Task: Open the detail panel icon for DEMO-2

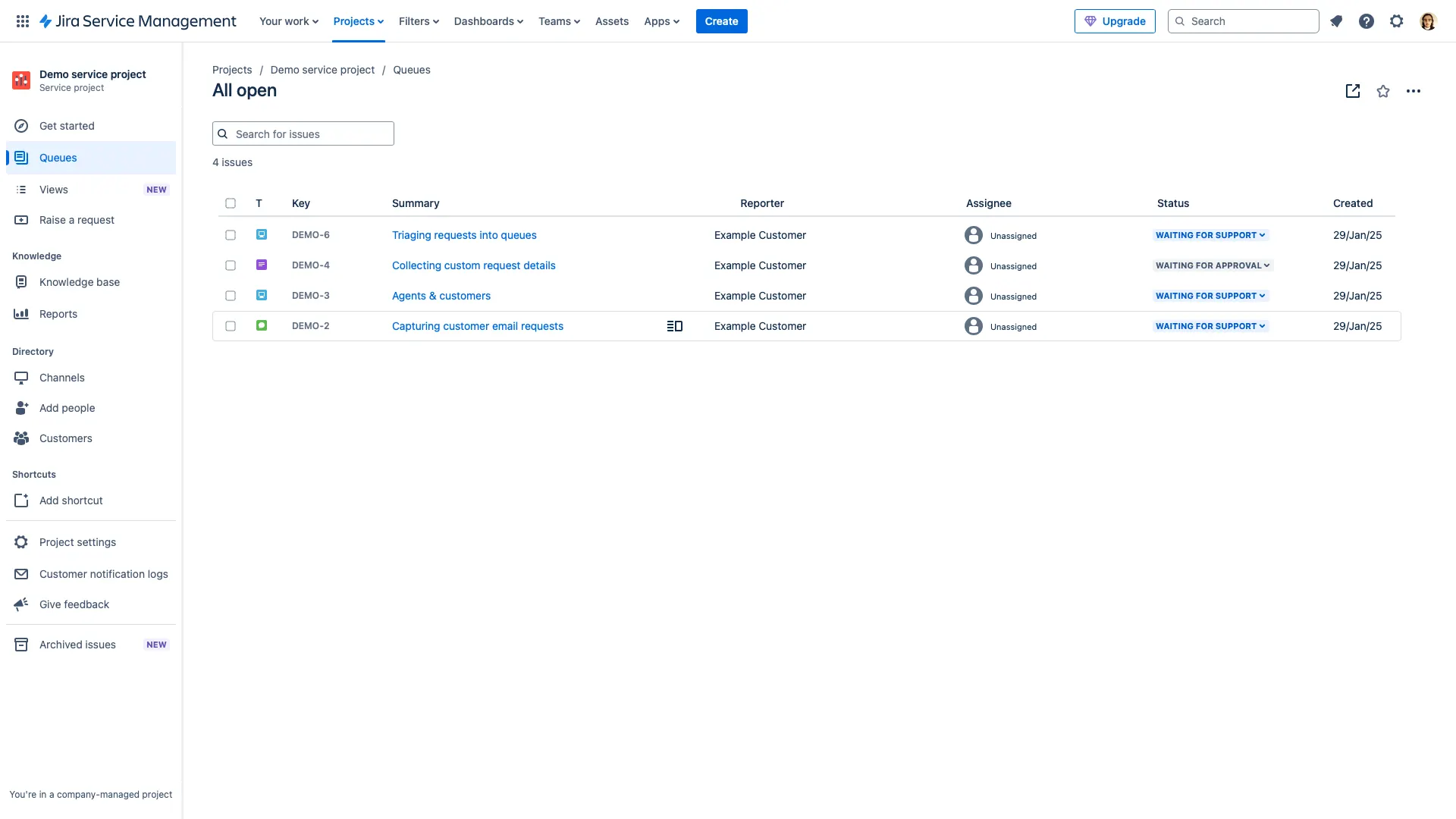Action: (675, 326)
